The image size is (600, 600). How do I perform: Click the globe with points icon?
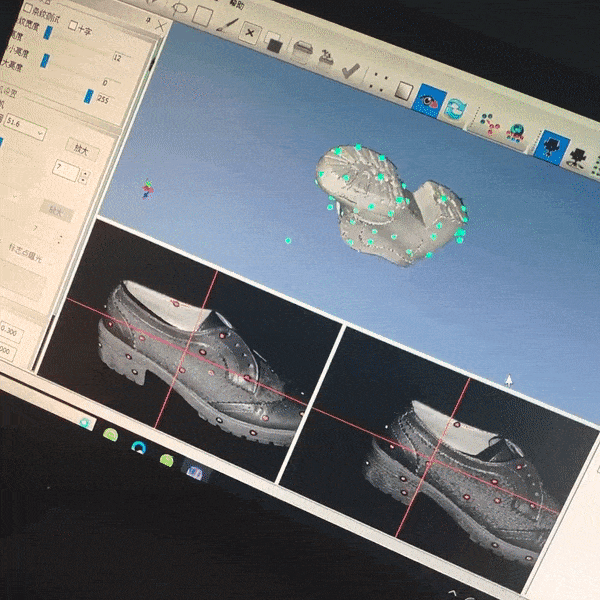point(515,133)
